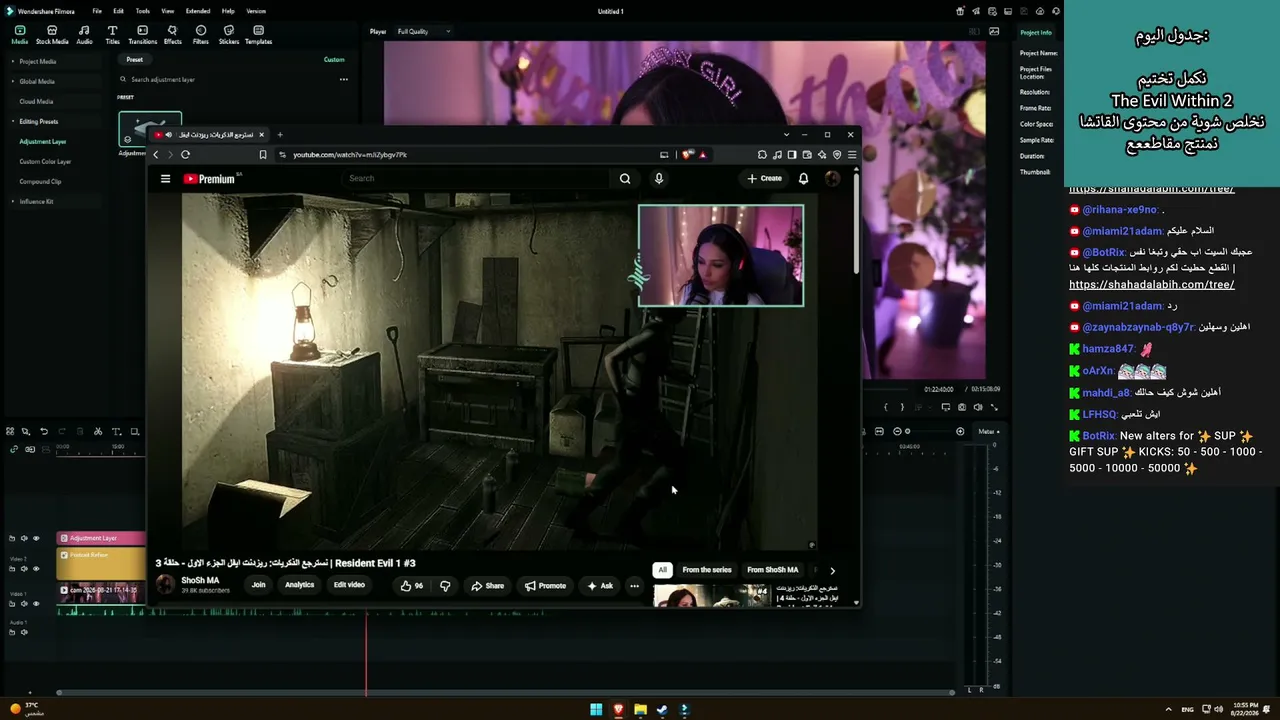Image resolution: width=1280 pixels, height=720 pixels.
Task: Lock the Audio 1 track
Action: point(12,632)
